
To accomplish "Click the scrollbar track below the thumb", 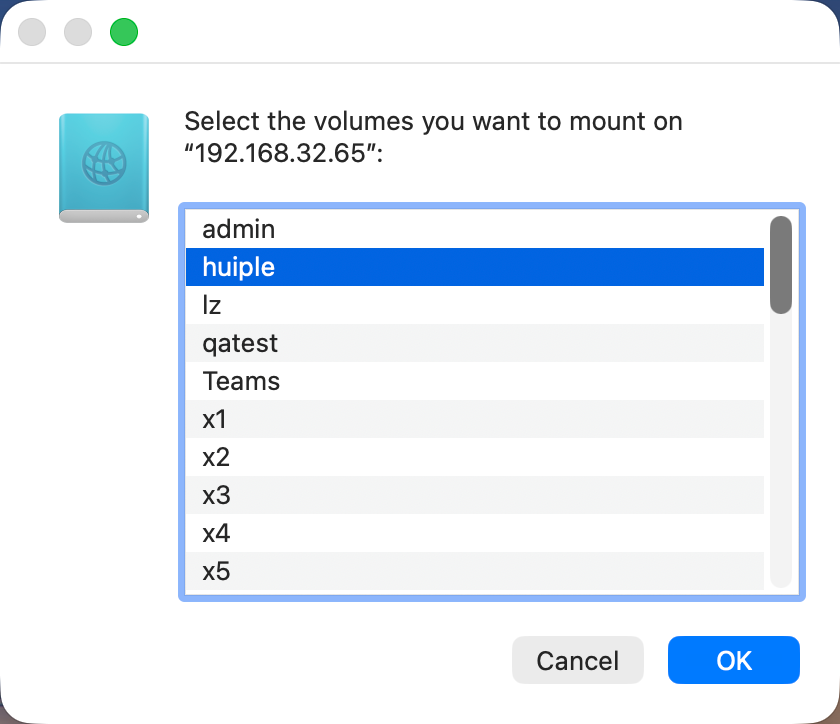I will (x=781, y=450).
